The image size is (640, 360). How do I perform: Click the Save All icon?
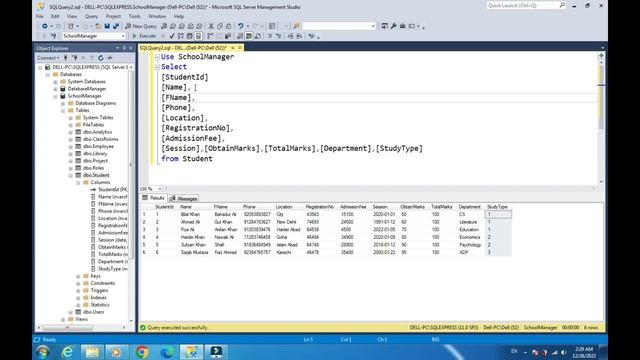(x=116, y=26)
